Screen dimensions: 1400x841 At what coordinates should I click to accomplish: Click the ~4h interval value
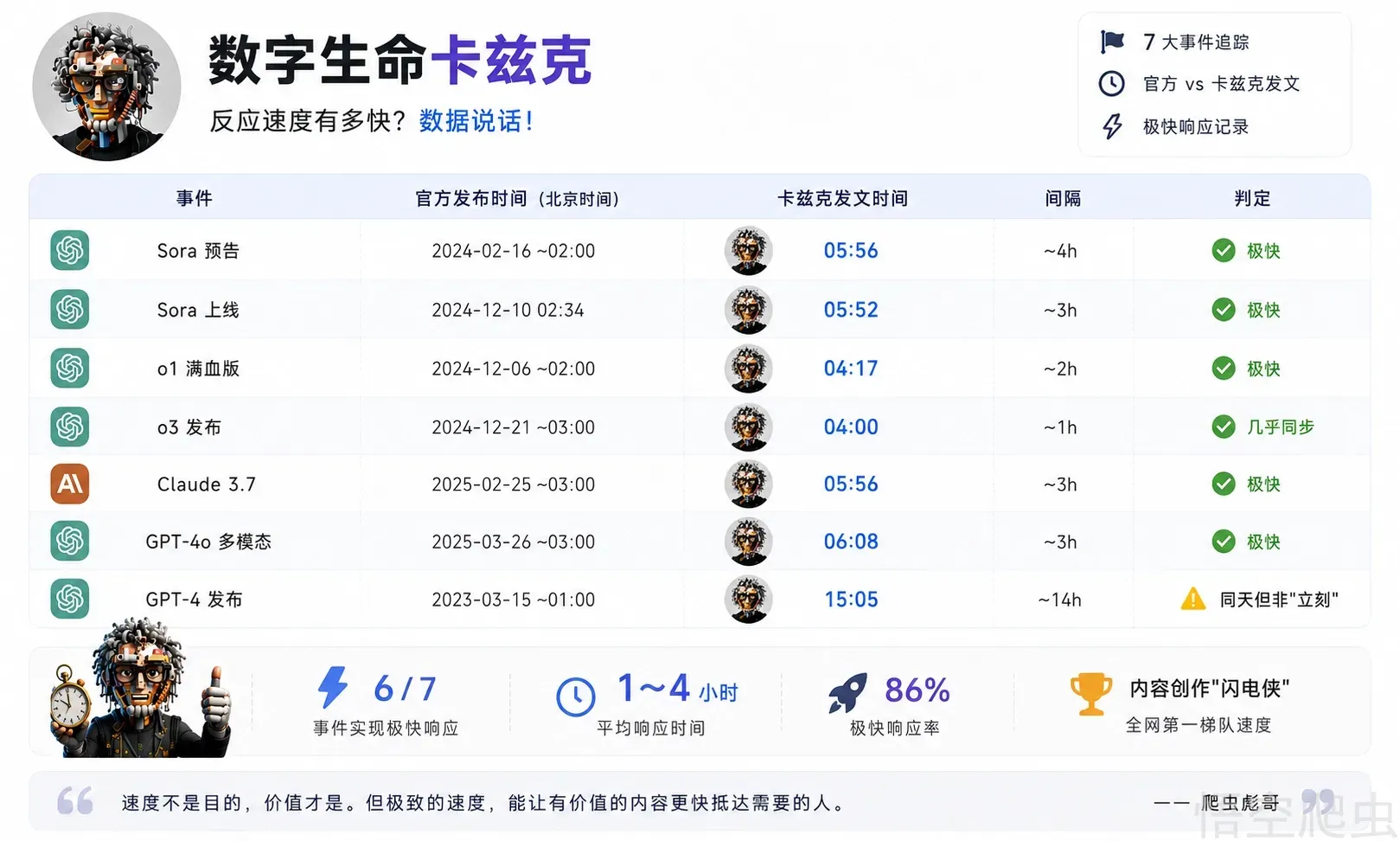pos(1060,251)
